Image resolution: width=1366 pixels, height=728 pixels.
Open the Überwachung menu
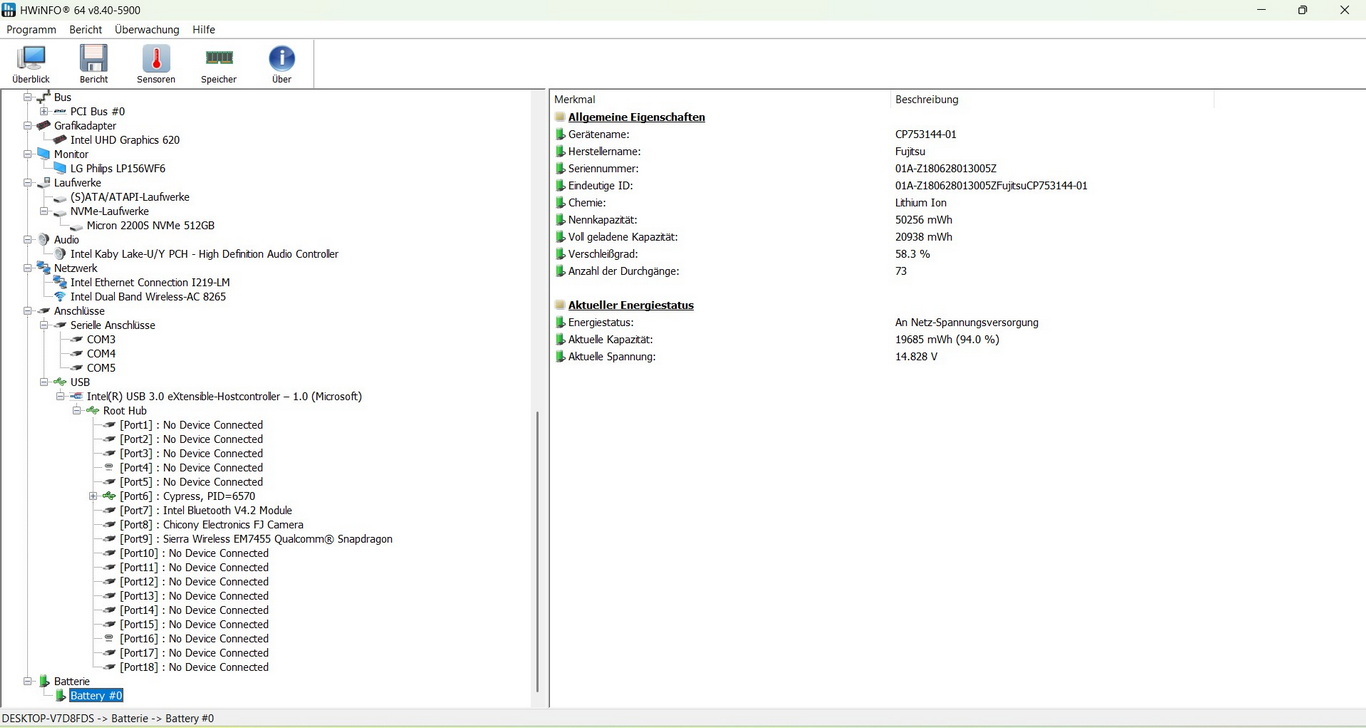pos(147,30)
